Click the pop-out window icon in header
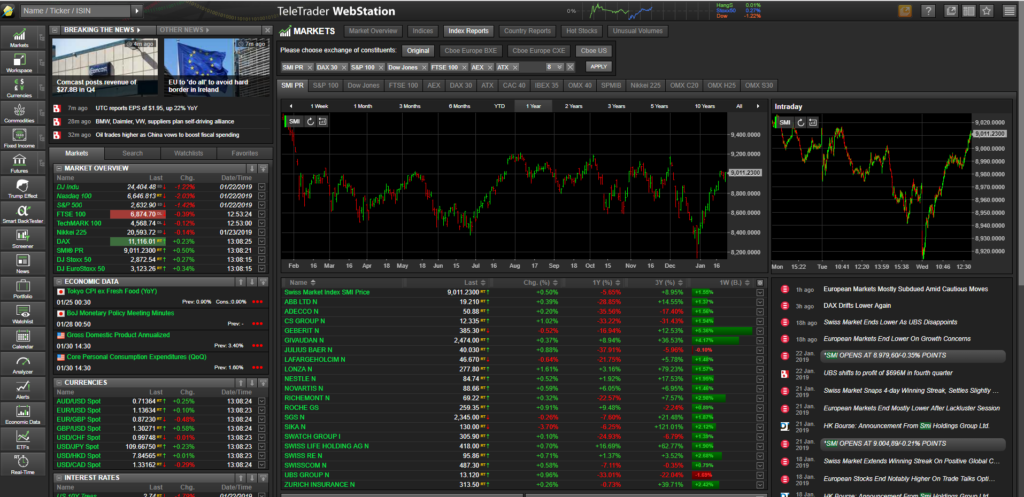Screen dimensions: 1024x497 tap(951, 10)
